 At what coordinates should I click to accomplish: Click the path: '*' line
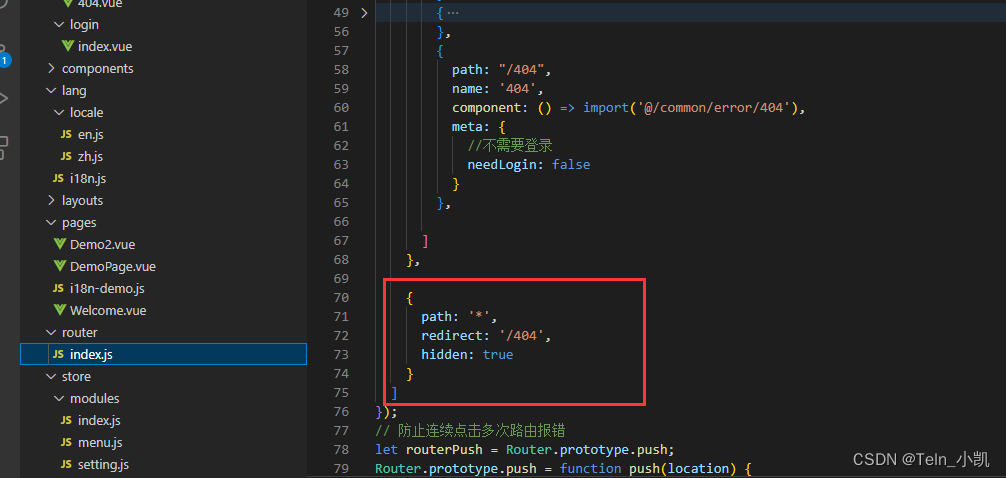click(459, 316)
